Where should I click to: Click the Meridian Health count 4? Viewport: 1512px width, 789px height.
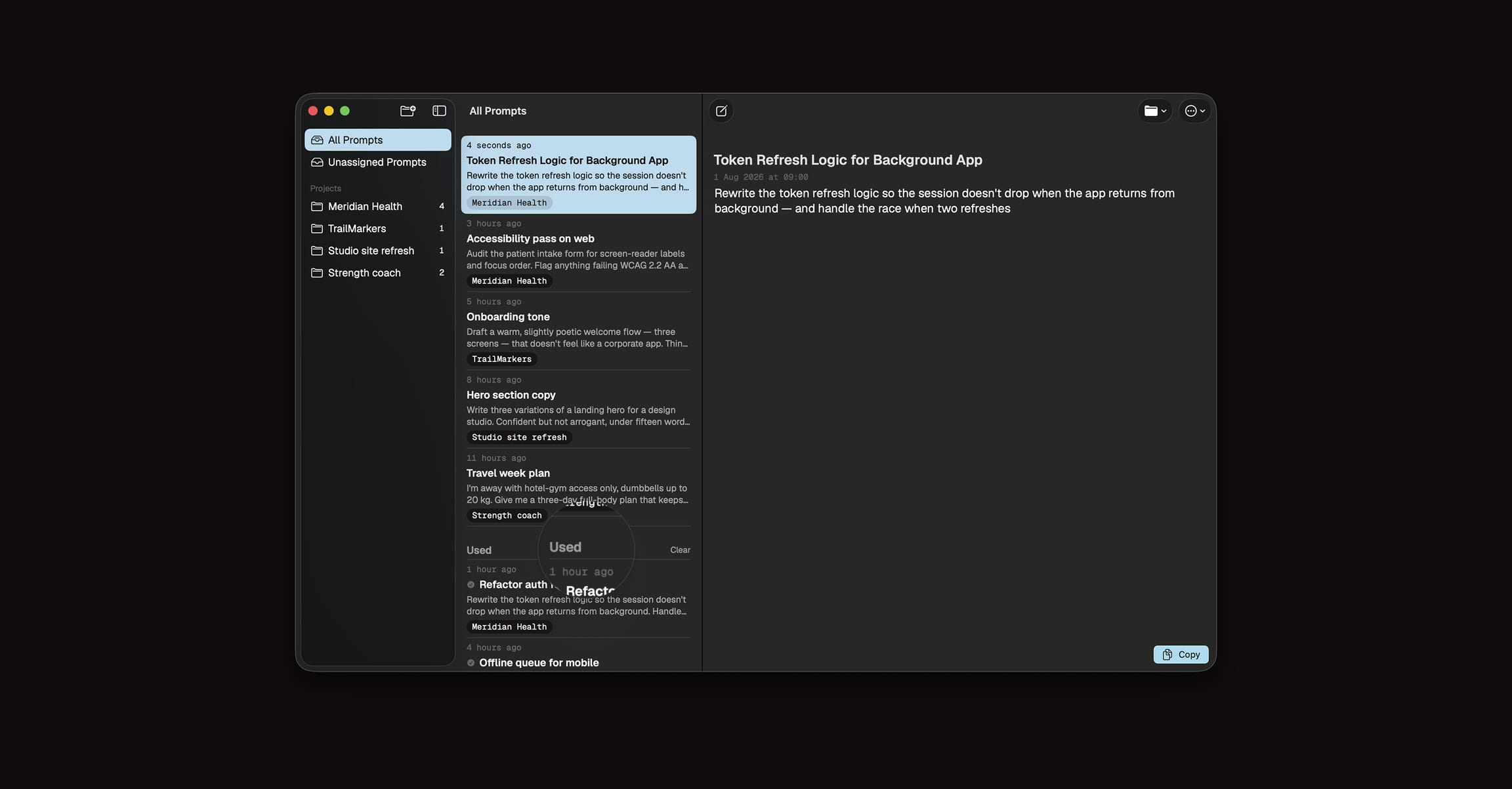[x=442, y=207]
